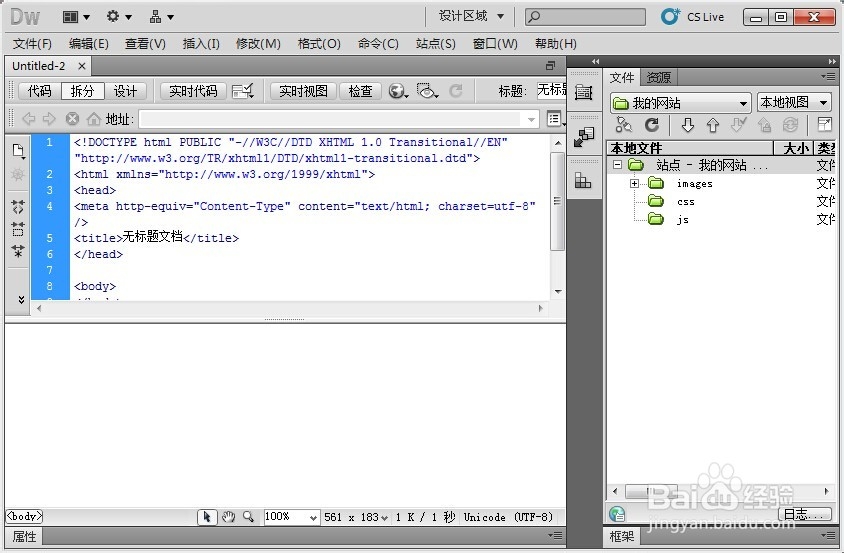Open the 文件(F) menu
The image size is (844, 553).
pyautogui.click(x=32, y=44)
